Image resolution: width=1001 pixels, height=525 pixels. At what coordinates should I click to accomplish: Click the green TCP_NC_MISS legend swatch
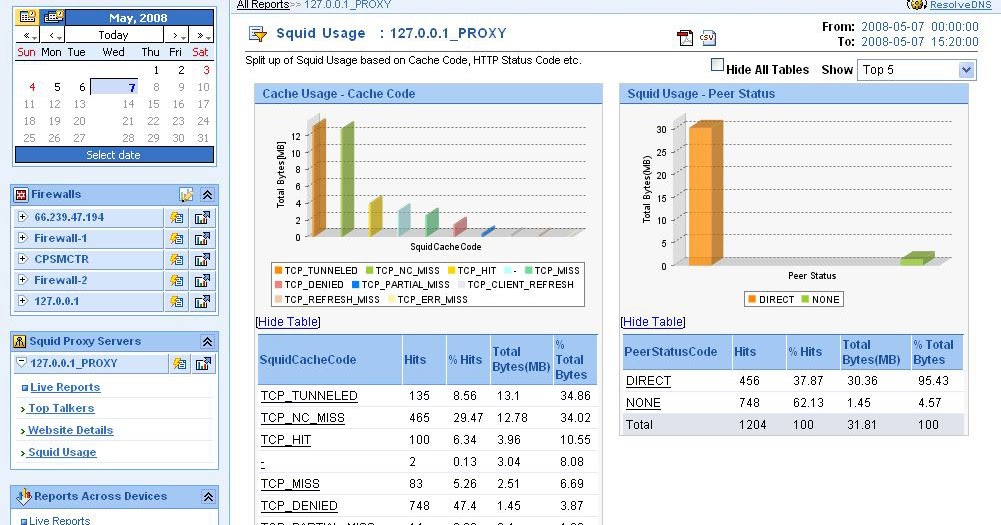pyautogui.click(x=369, y=271)
